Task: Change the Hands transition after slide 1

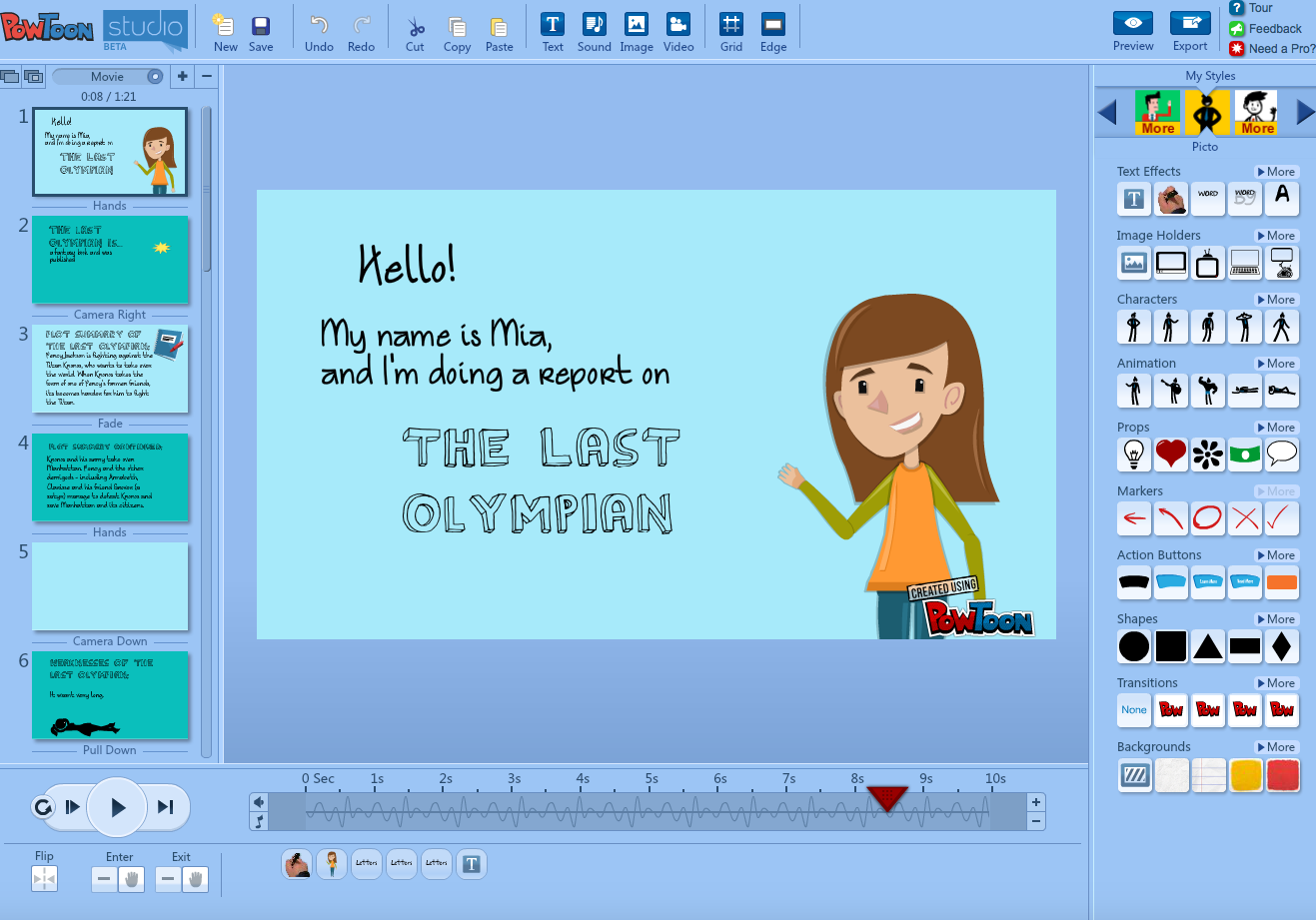Action: pos(110,206)
